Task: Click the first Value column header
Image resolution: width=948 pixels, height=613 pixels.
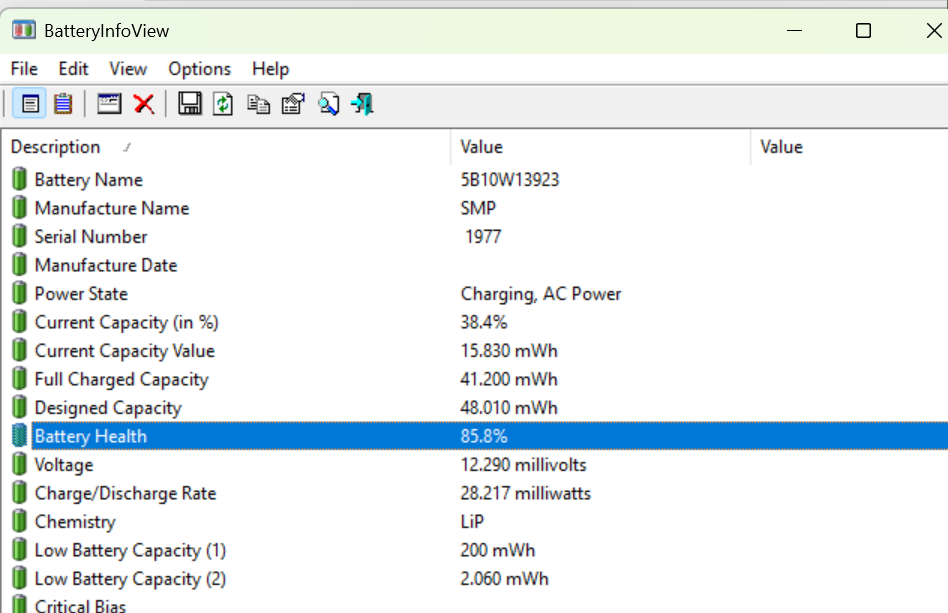Action: [x=601, y=147]
